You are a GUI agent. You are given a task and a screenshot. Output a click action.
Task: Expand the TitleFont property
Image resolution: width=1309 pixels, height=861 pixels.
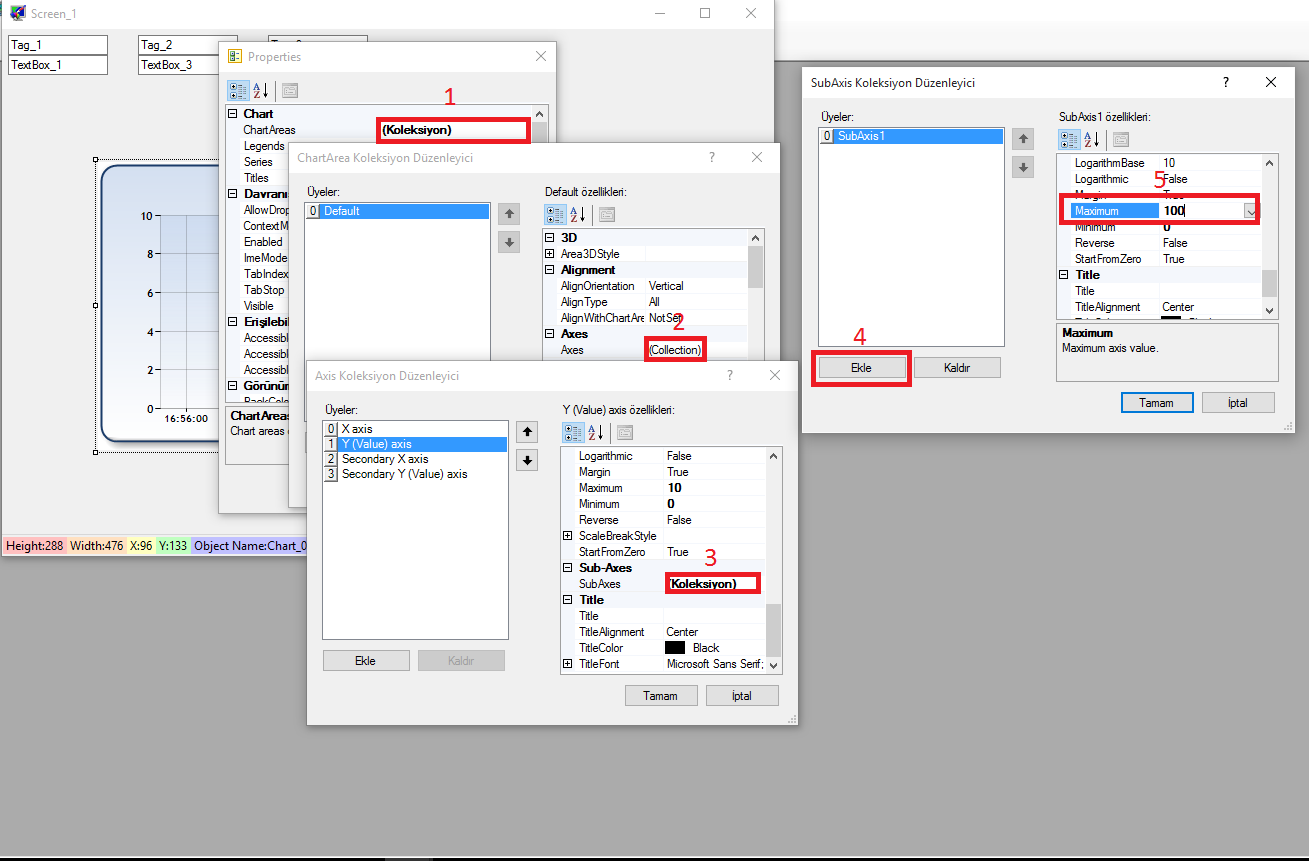click(x=568, y=664)
